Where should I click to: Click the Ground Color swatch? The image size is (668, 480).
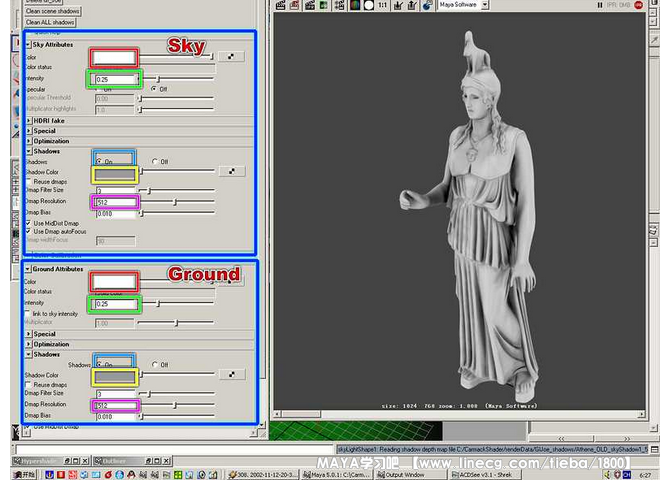pos(114,282)
